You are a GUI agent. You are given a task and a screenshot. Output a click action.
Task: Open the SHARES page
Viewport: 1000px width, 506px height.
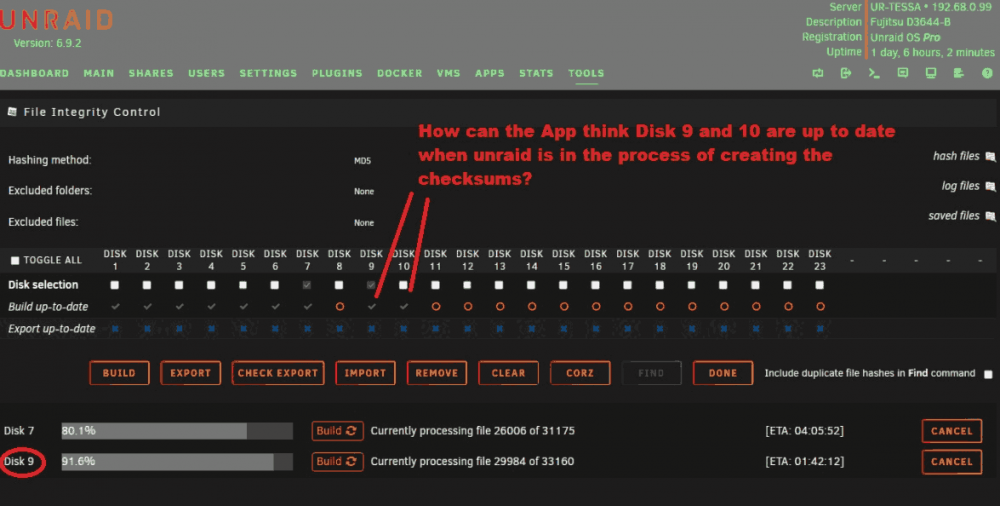pyautogui.click(x=151, y=73)
